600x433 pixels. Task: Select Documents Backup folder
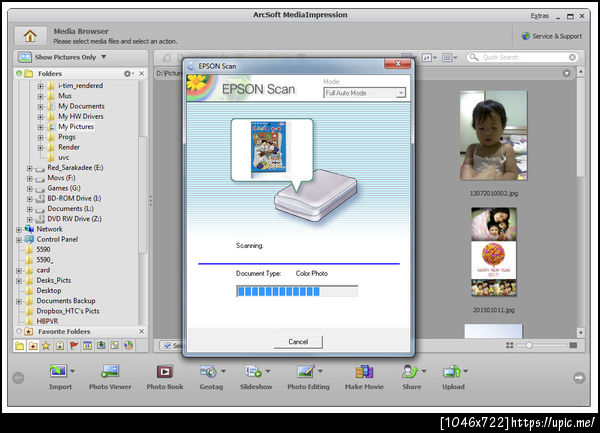[x=66, y=301]
